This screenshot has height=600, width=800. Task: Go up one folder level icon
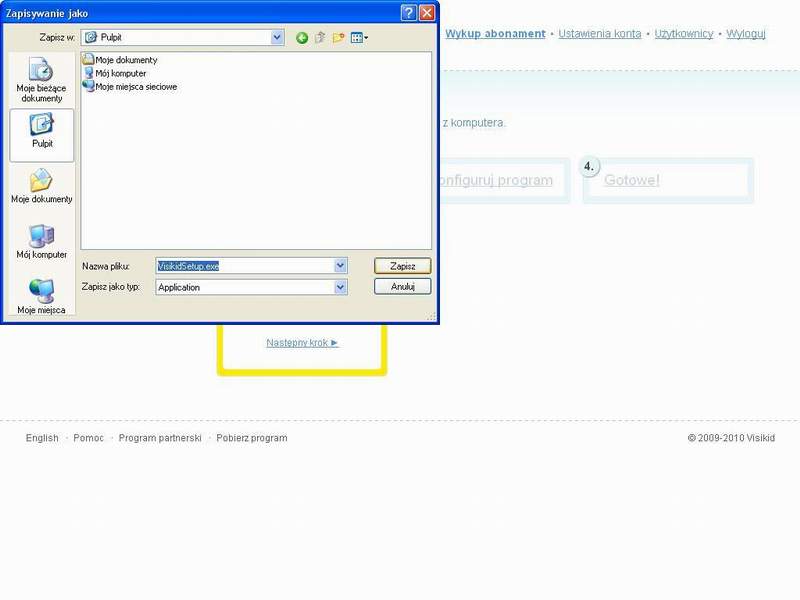[x=320, y=37]
